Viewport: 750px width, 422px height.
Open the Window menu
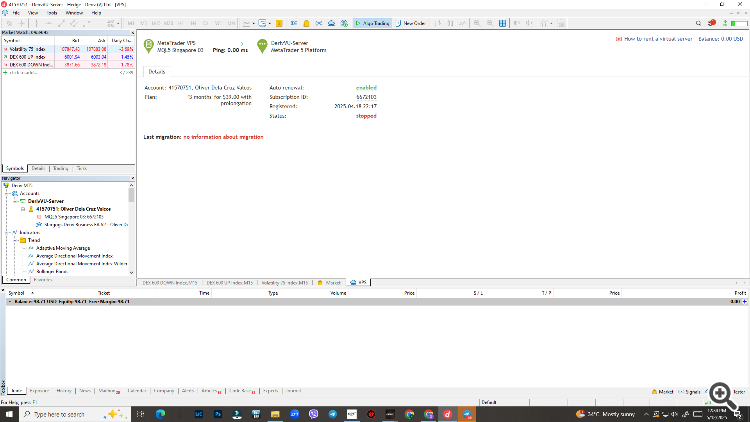pos(74,13)
